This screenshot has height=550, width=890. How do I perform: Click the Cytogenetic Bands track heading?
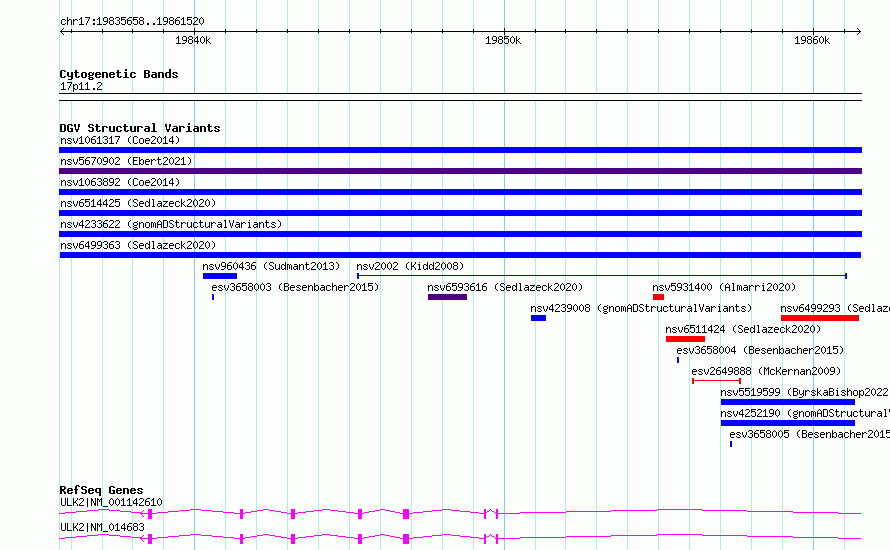(x=119, y=74)
